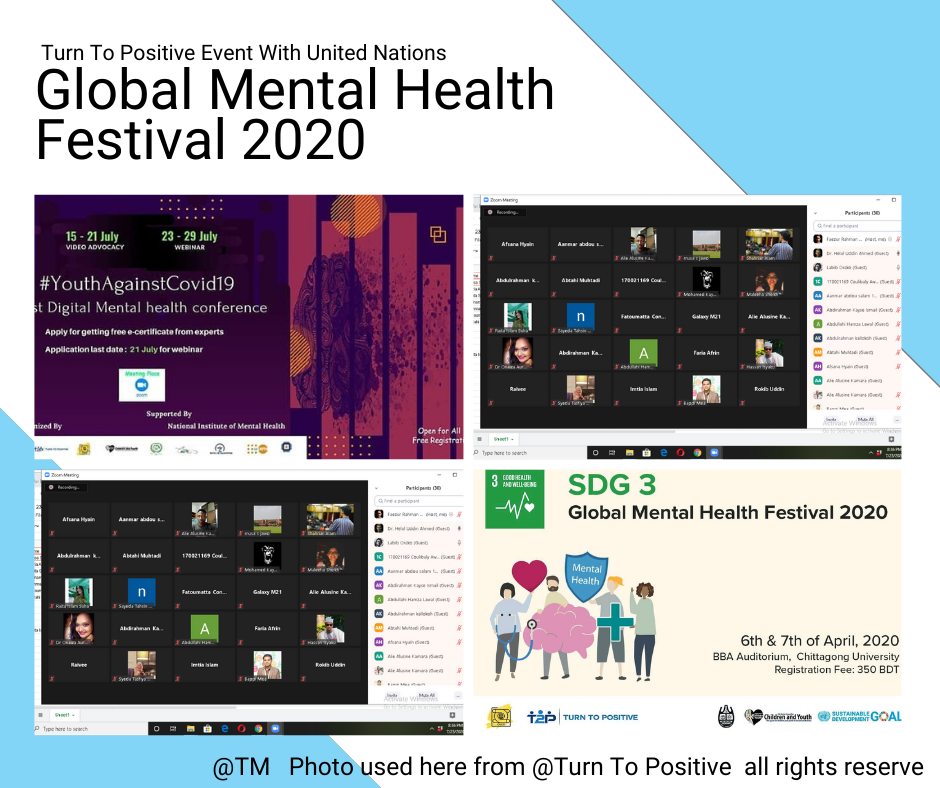Click the Sustainable Development Goals logo
This screenshot has height=788, width=940.
[x=860, y=716]
